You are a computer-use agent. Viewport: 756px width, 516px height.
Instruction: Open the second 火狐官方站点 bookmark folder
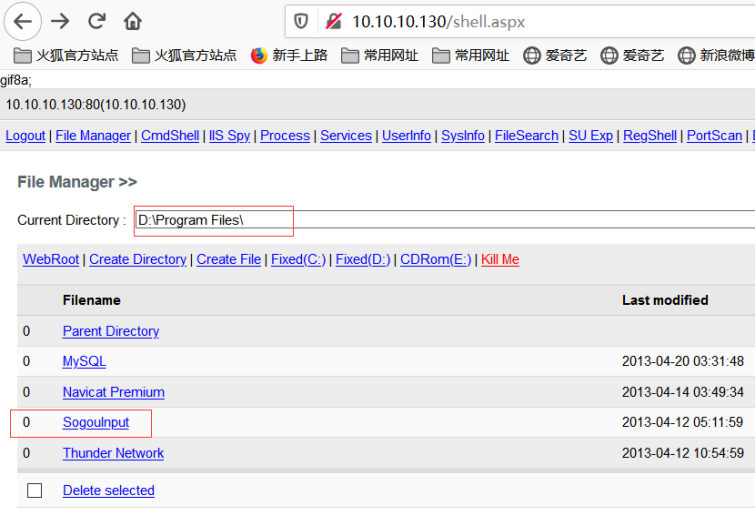coord(184,55)
